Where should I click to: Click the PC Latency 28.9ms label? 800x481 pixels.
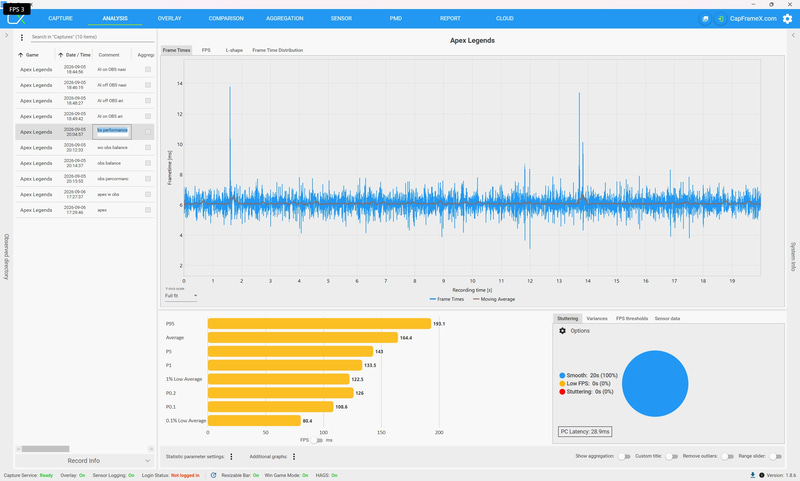pyautogui.click(x=585, y=432)
